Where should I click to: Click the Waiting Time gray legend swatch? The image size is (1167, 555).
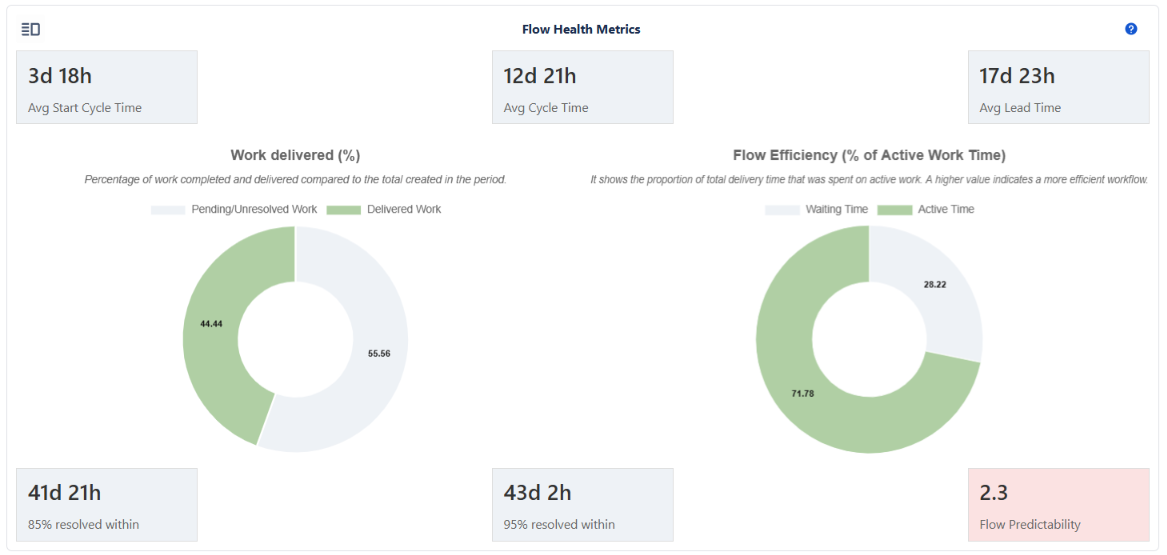[782, 210]
